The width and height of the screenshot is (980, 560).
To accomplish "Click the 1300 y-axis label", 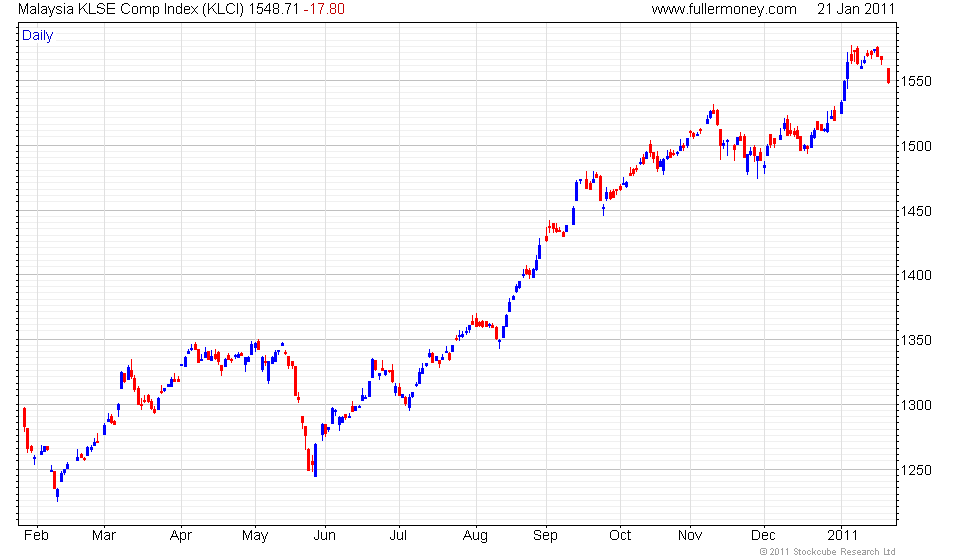I will 916,405.
